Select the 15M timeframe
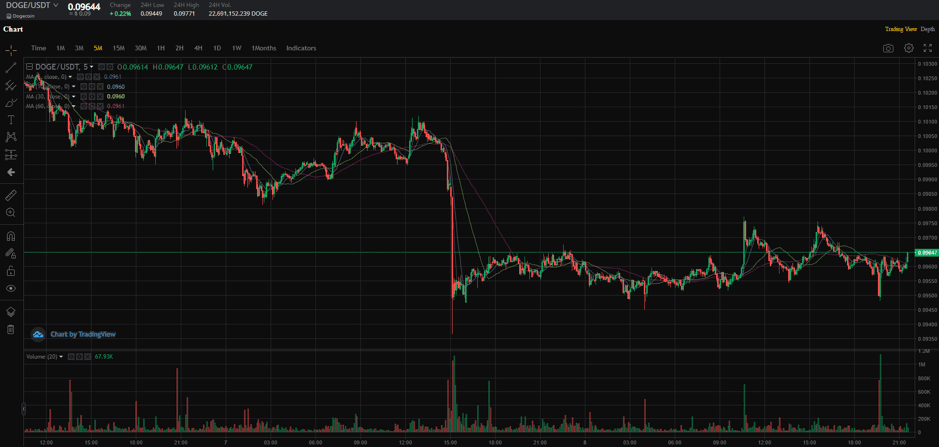This screenshot has width=939, height=447. 118,48
